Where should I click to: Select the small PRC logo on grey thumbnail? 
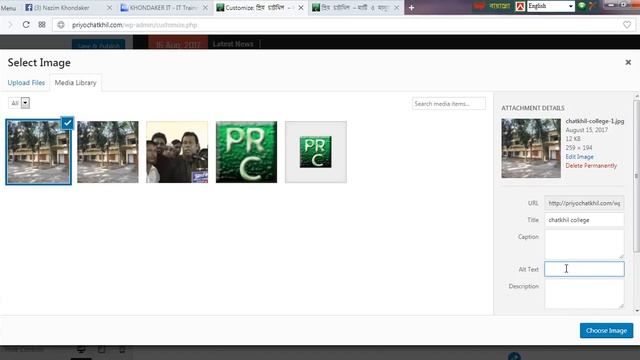pos(316,152)
